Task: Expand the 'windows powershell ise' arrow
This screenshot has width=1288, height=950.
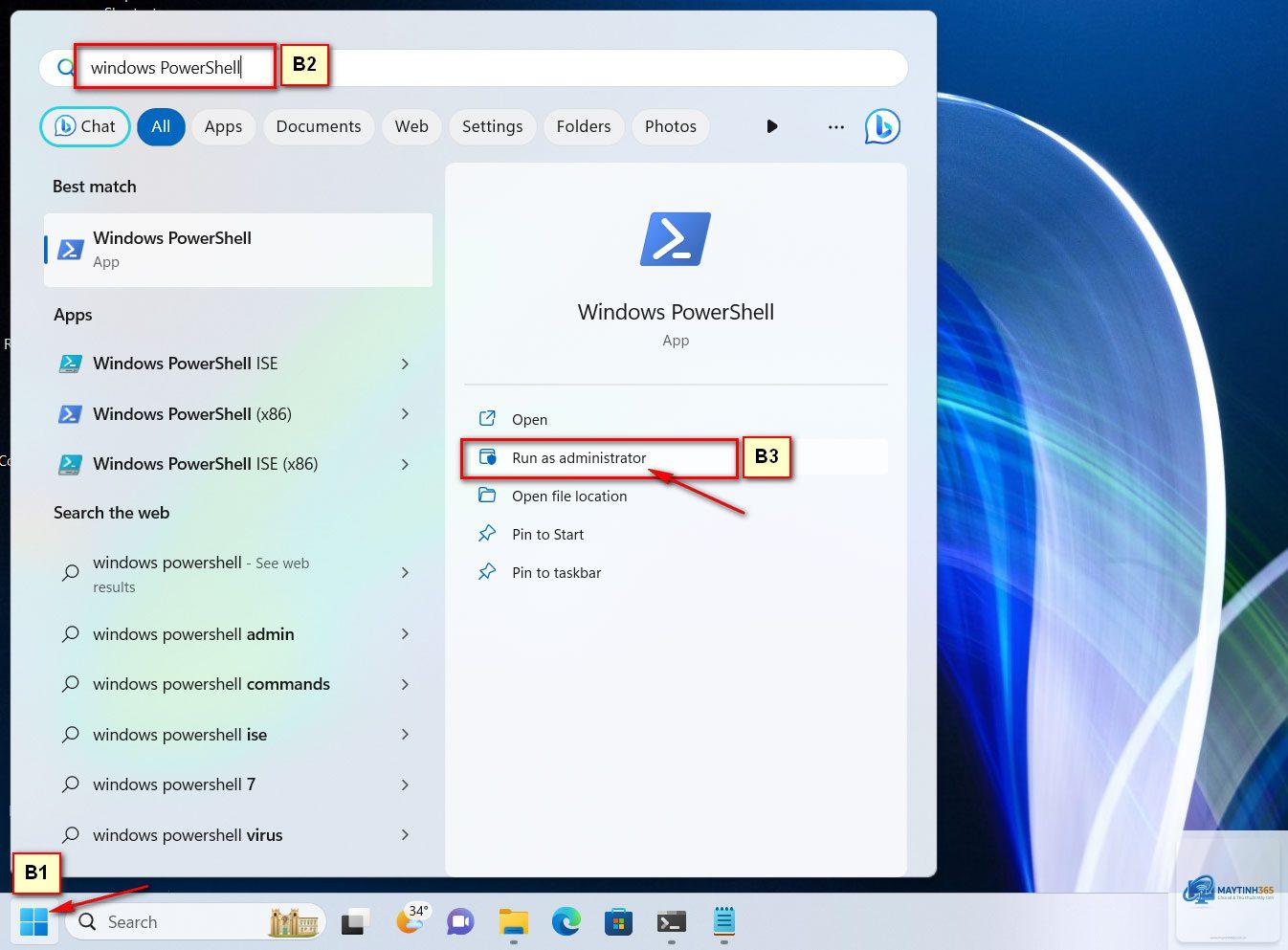Action: [x=405, y=735]
